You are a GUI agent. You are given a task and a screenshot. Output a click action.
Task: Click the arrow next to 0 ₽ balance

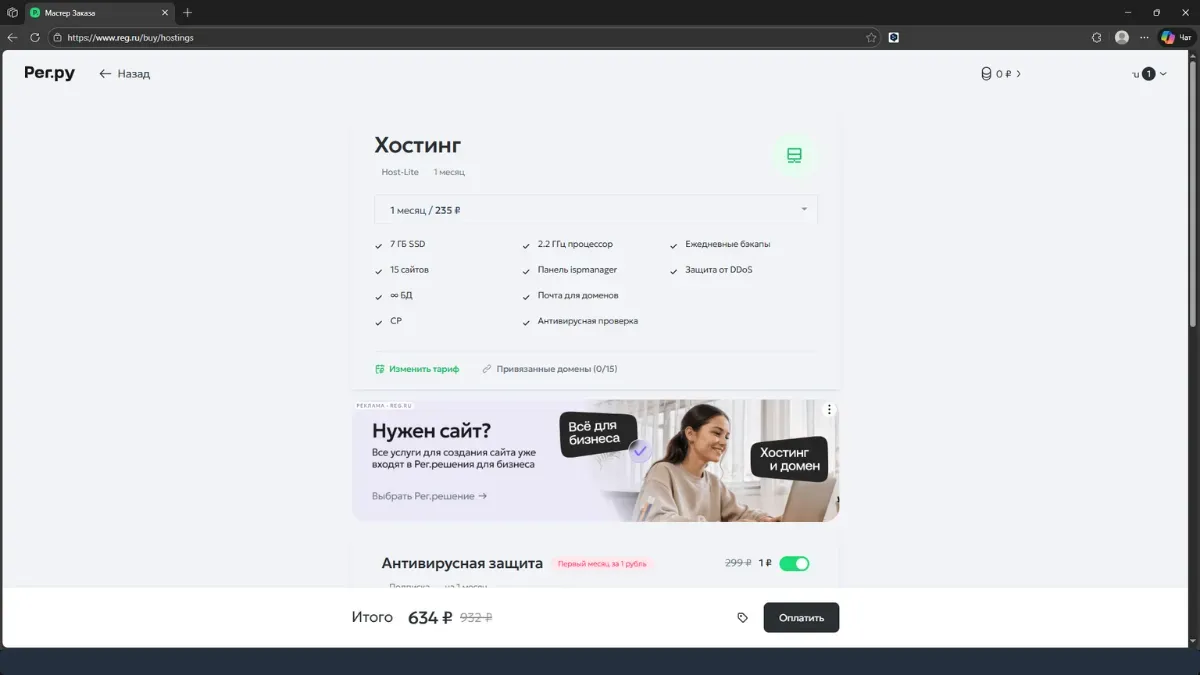(x=1018, y=73)
